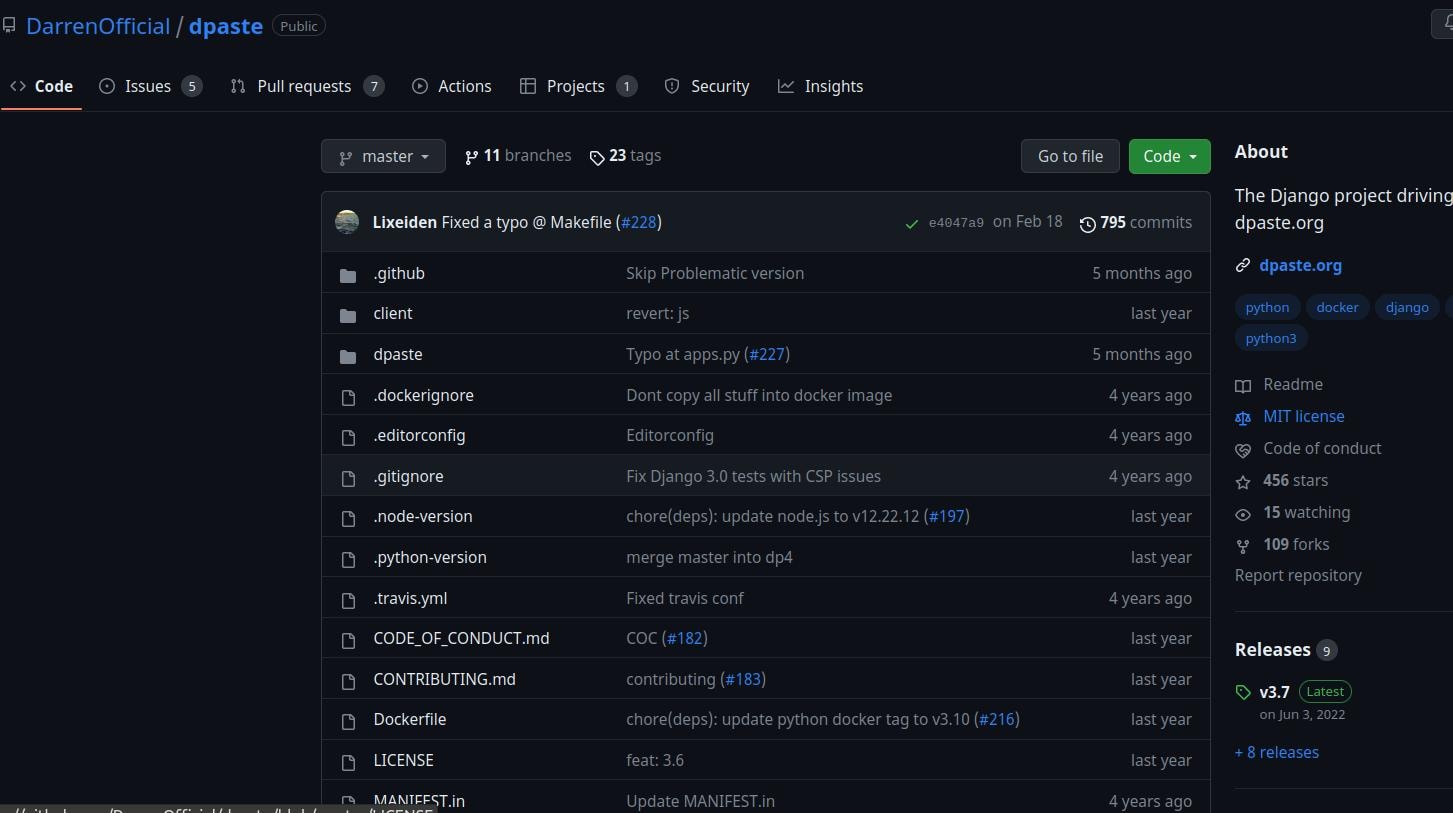Expand the + 8 releases link

coord(1276,752)
